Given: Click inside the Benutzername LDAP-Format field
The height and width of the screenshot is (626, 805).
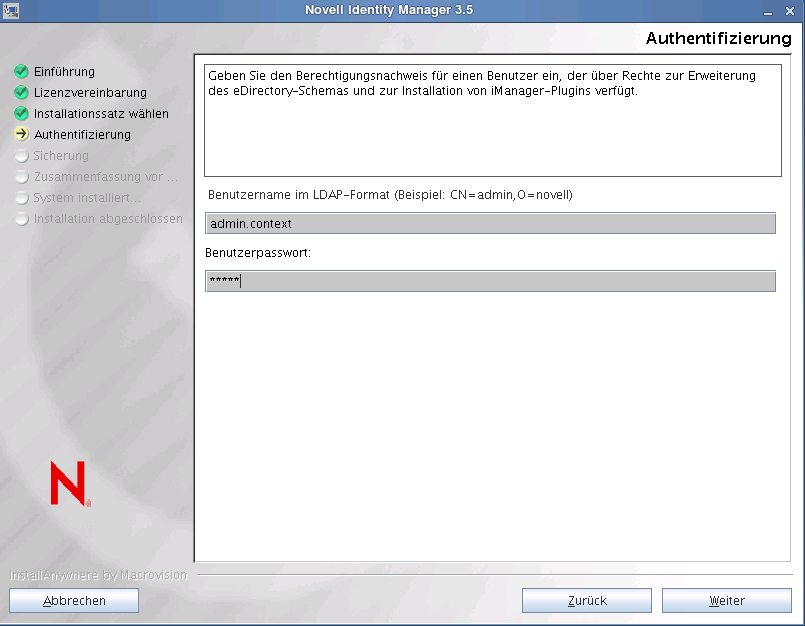Looking at the screenshot, I should (490, 223).
